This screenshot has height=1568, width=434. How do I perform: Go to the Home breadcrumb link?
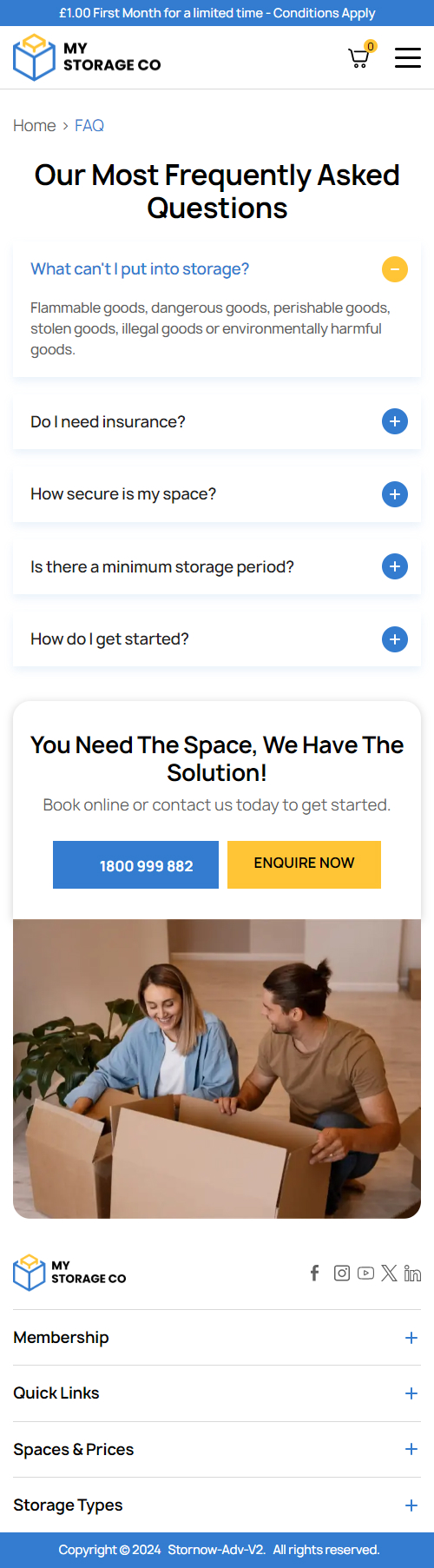[x=35, y=126]
